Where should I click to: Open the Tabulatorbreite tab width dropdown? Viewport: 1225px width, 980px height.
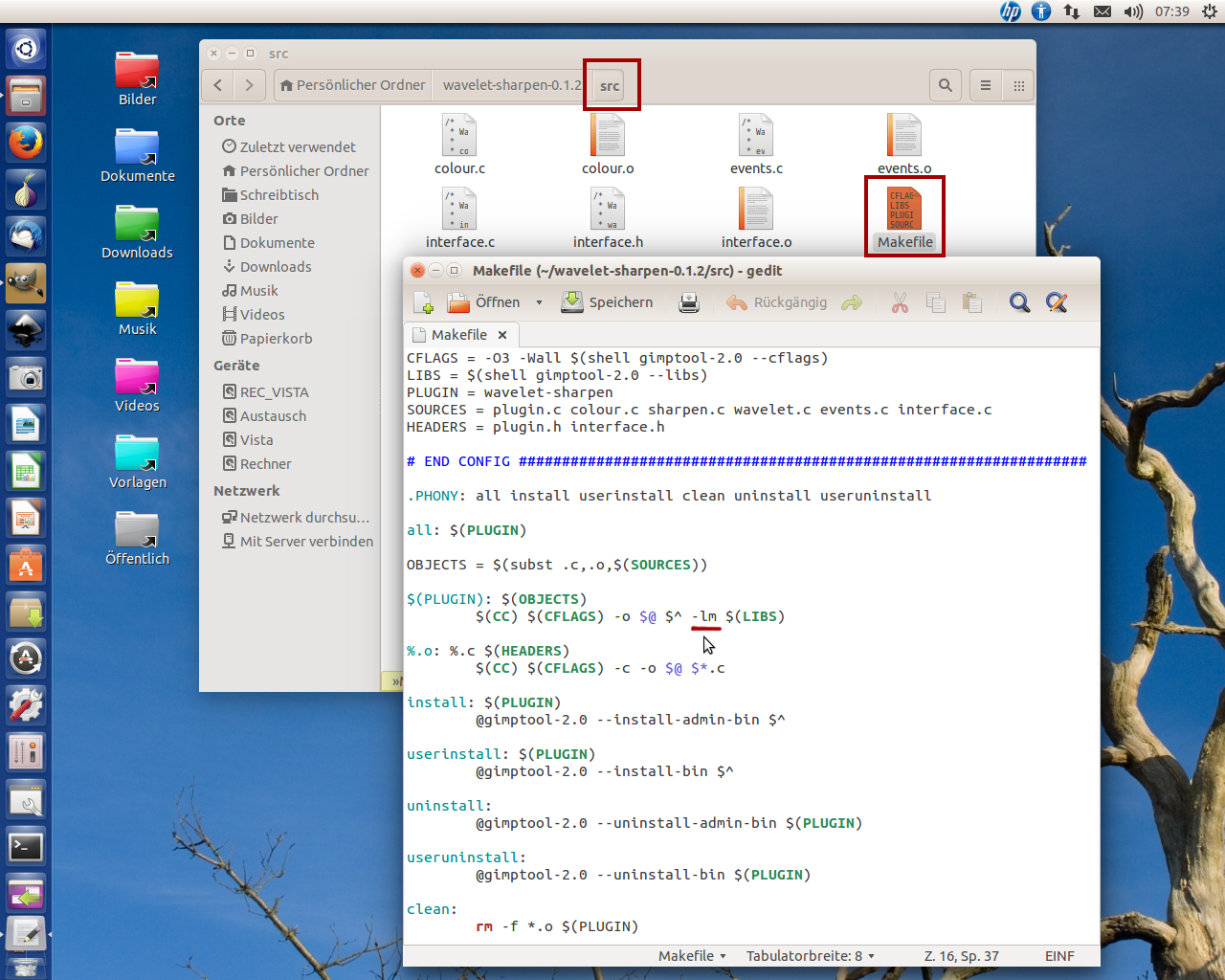[810, 956]
